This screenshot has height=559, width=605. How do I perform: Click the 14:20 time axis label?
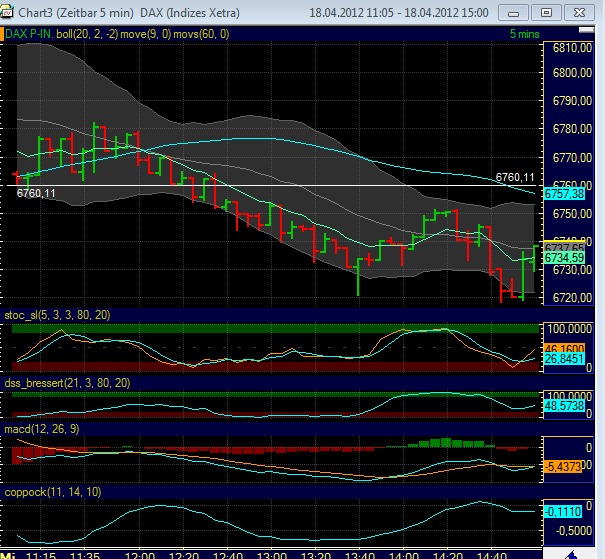point(447,556)
